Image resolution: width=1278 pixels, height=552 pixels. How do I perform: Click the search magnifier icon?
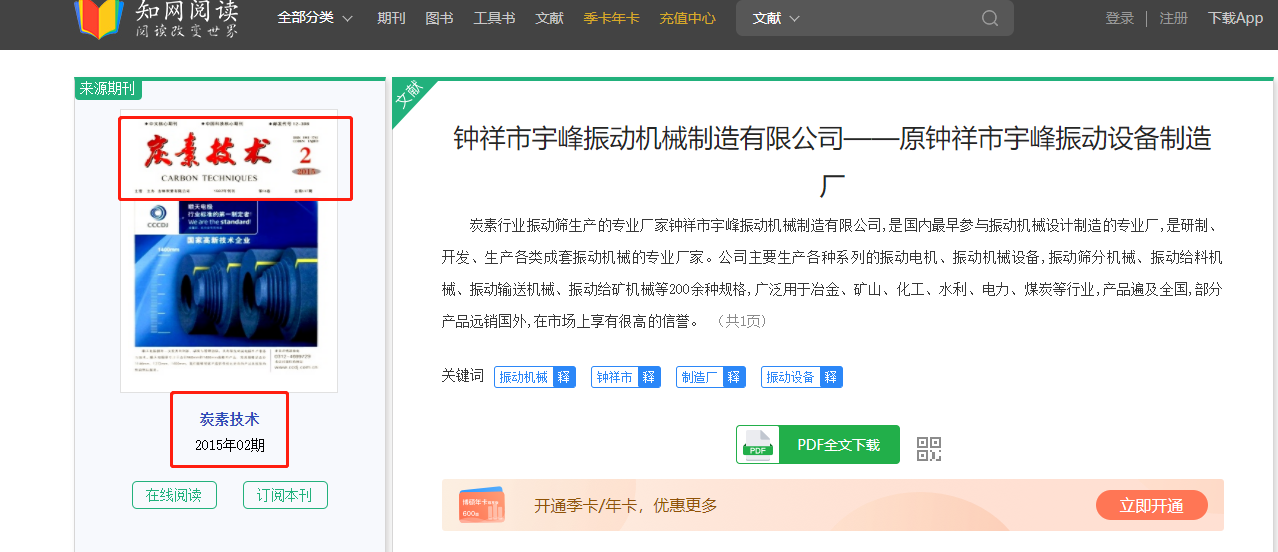[990, 18]
